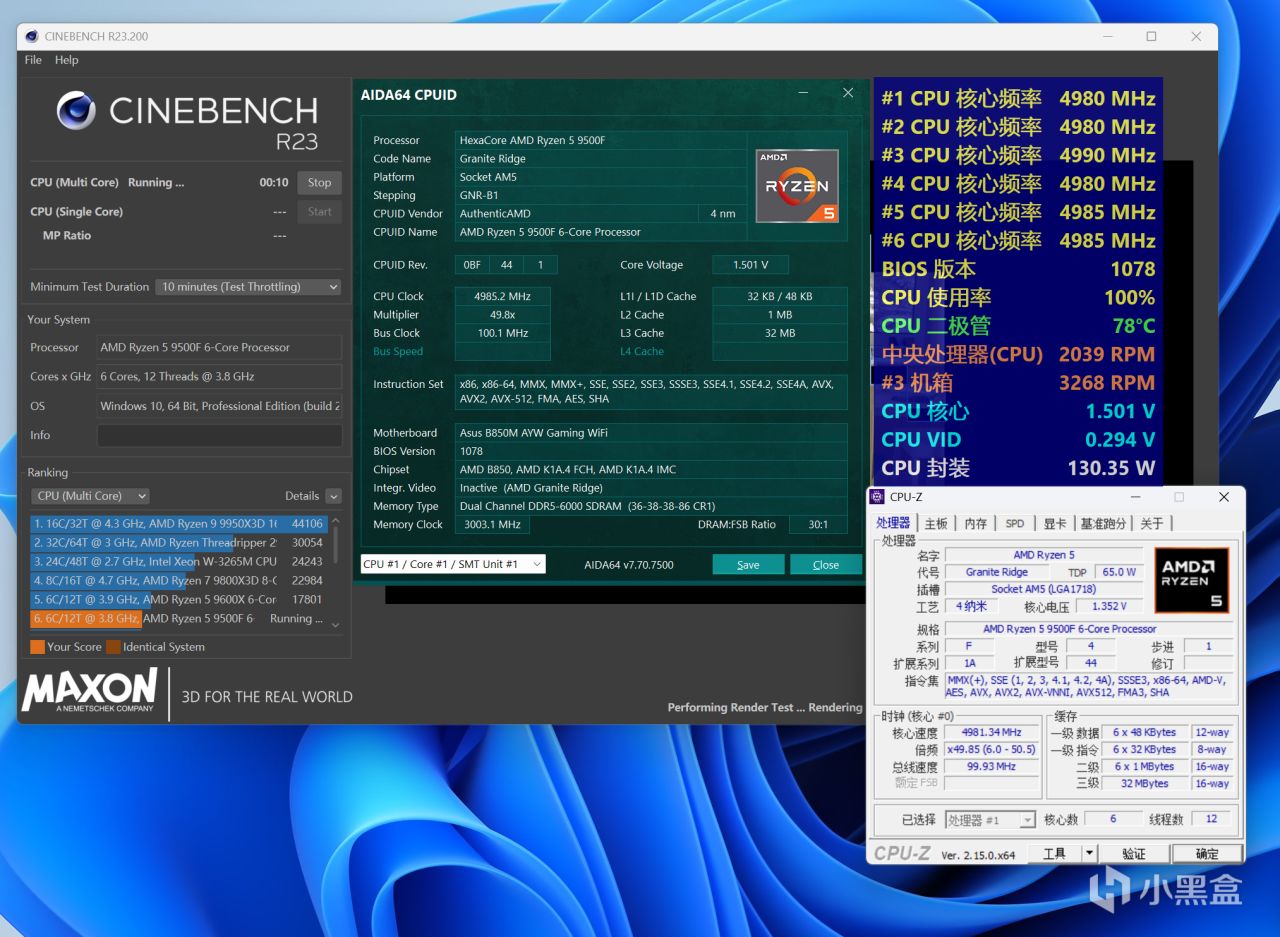Select the Intel Xeon W-3265M ranking row
Image resolution: width=1280 pixels, height=937 pixels.
click(x=178, y=561)
